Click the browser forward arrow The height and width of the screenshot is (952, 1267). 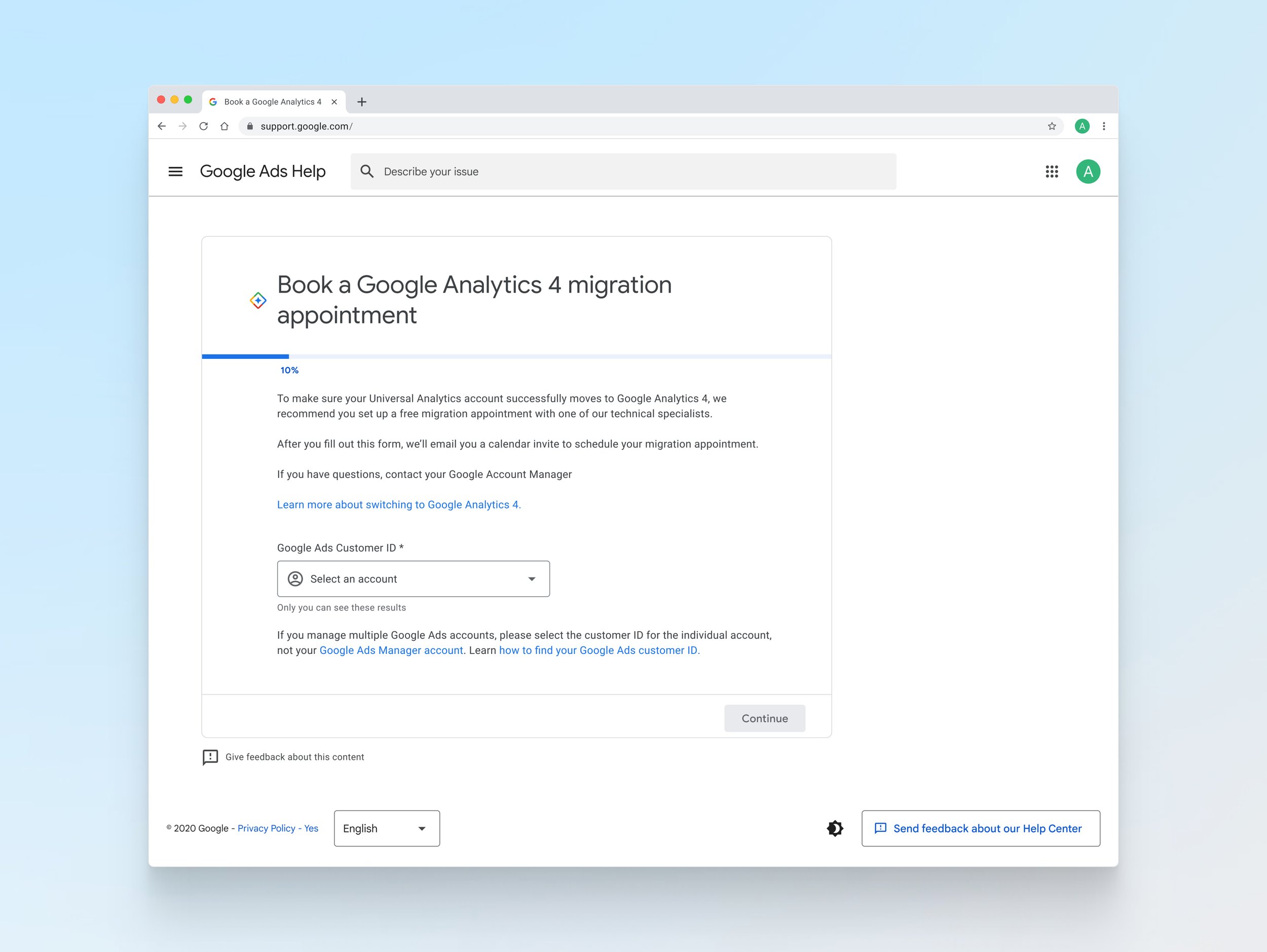pos(183,126)
